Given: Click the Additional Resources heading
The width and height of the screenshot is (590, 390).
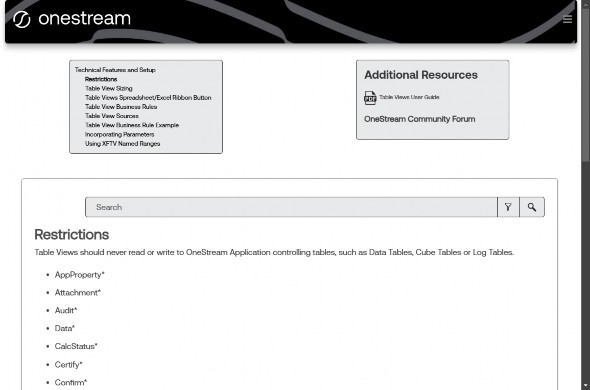Looking at the screenshot, I should (x=421, y=75).
